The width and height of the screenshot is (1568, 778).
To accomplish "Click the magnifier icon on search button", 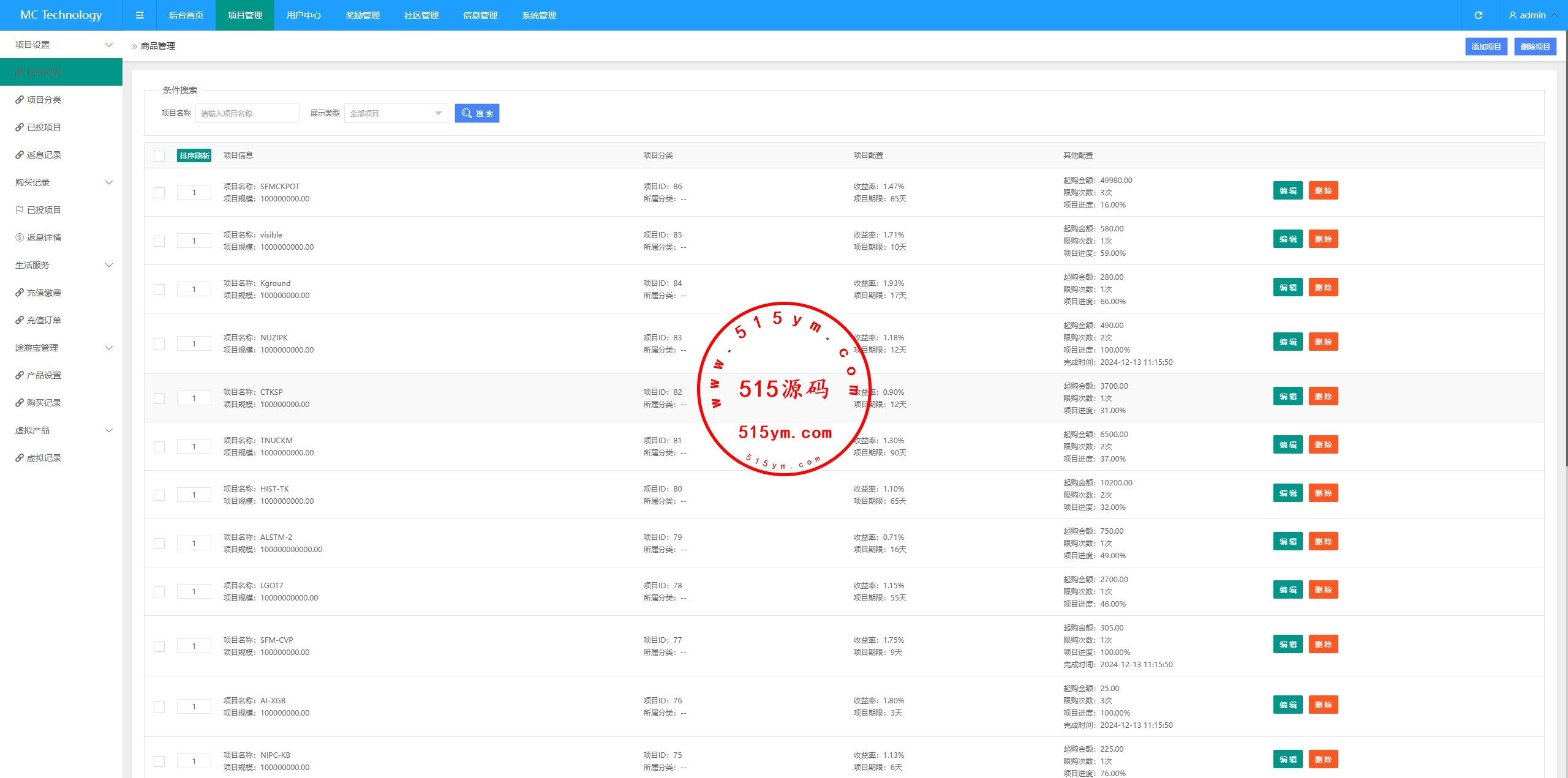I will click(x=467, y=113).
